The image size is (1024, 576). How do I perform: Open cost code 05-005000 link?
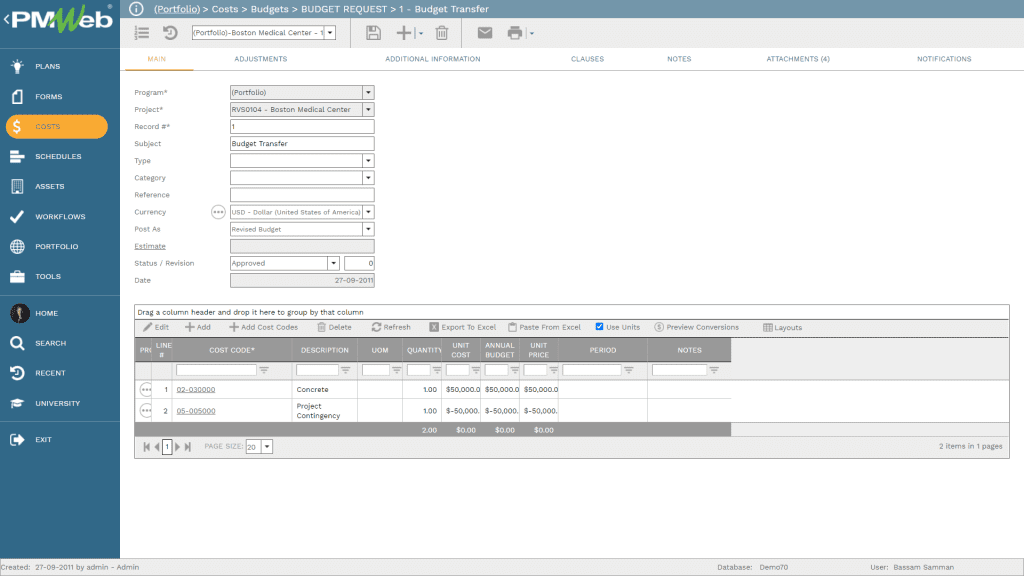click(195, 411)
